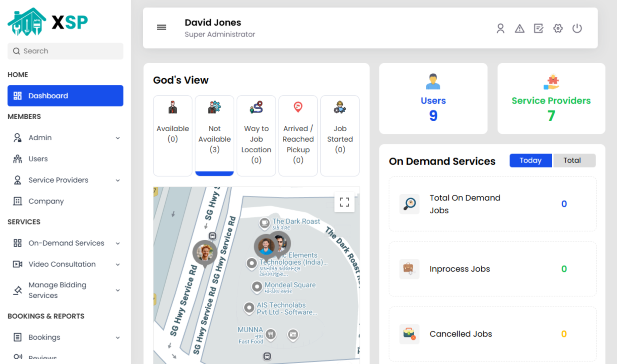Click the Bookings list icon in sidebar
617x364 pixels.
[17, 337]
